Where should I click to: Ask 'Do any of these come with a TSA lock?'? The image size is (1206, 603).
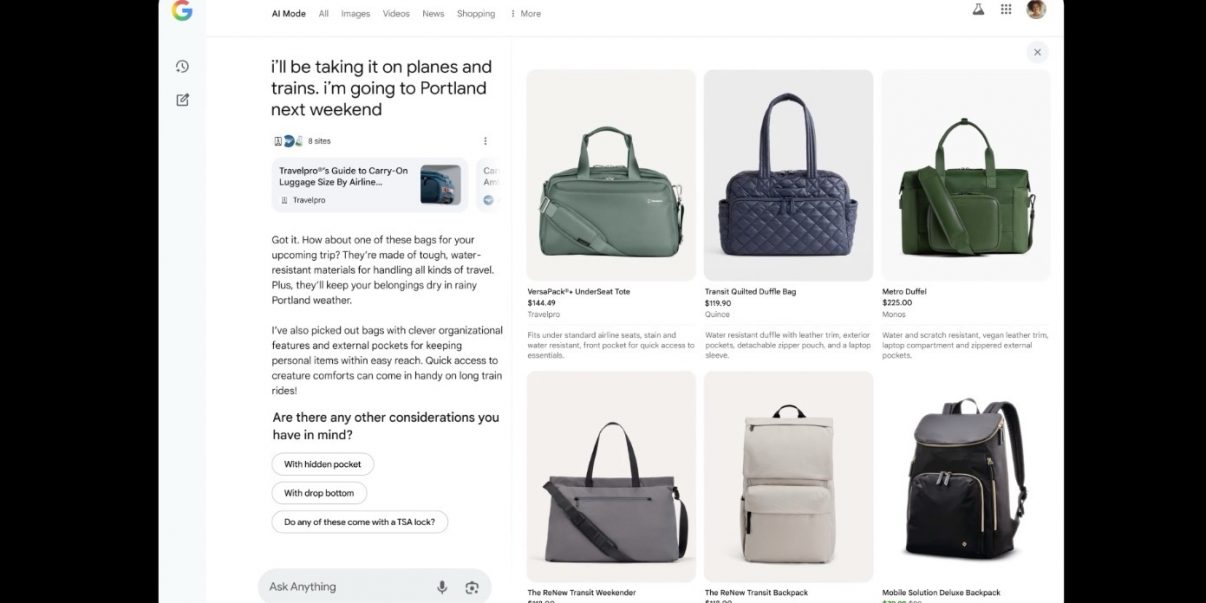pos(359,522)
